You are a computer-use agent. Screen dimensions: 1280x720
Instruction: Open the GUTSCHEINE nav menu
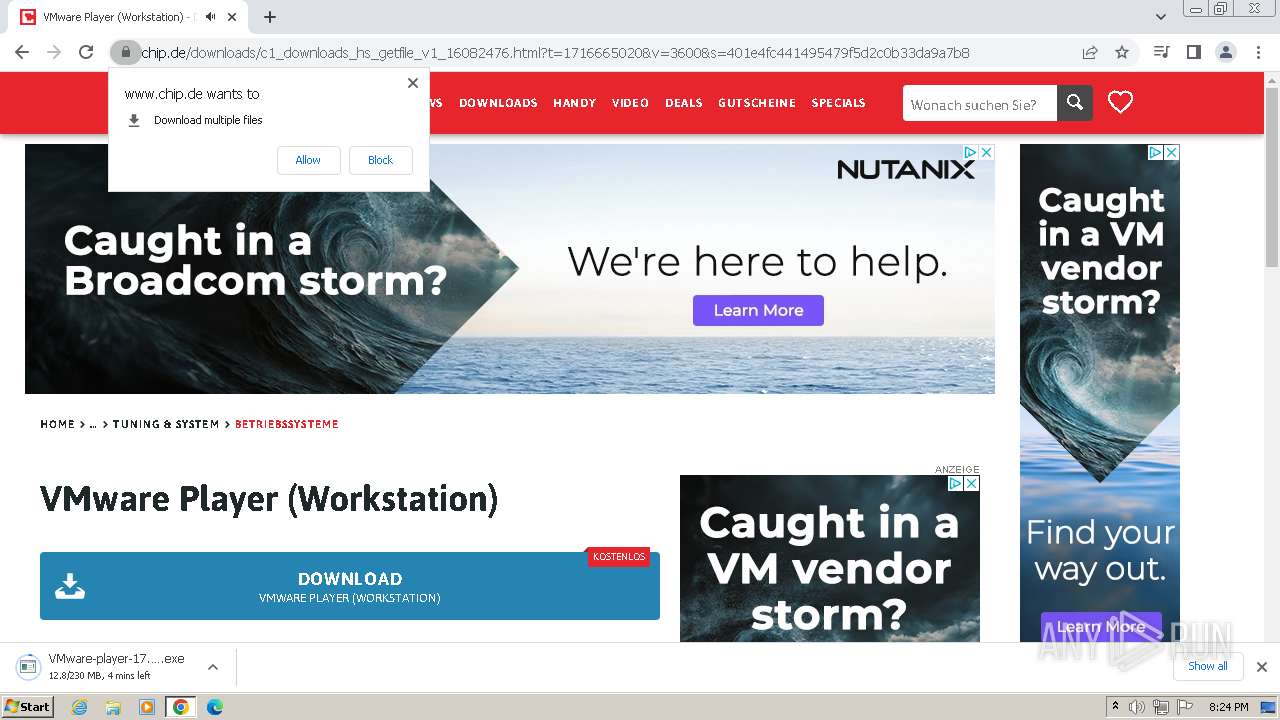(757, 103)
